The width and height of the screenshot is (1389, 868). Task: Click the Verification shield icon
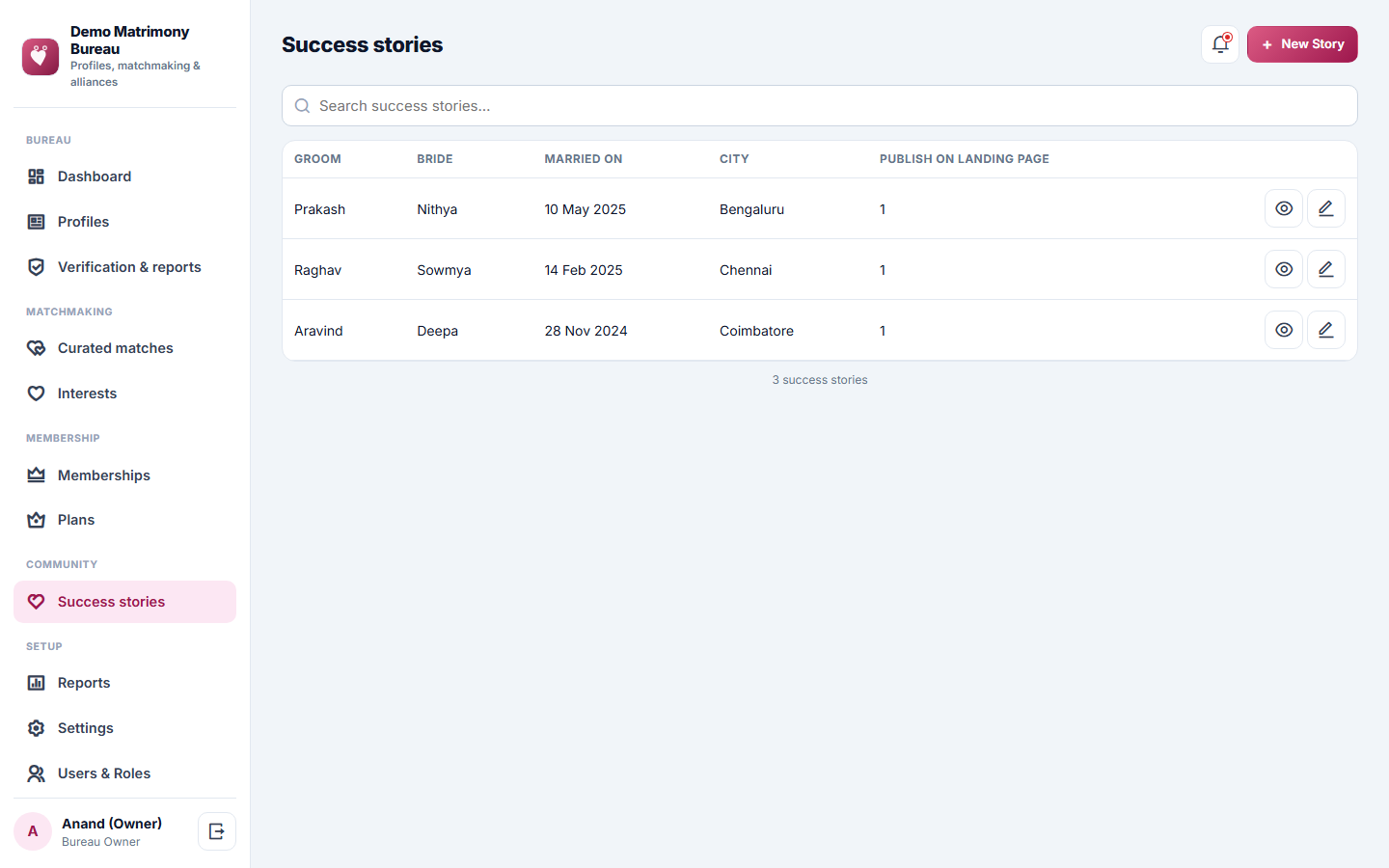coord(37,267)
